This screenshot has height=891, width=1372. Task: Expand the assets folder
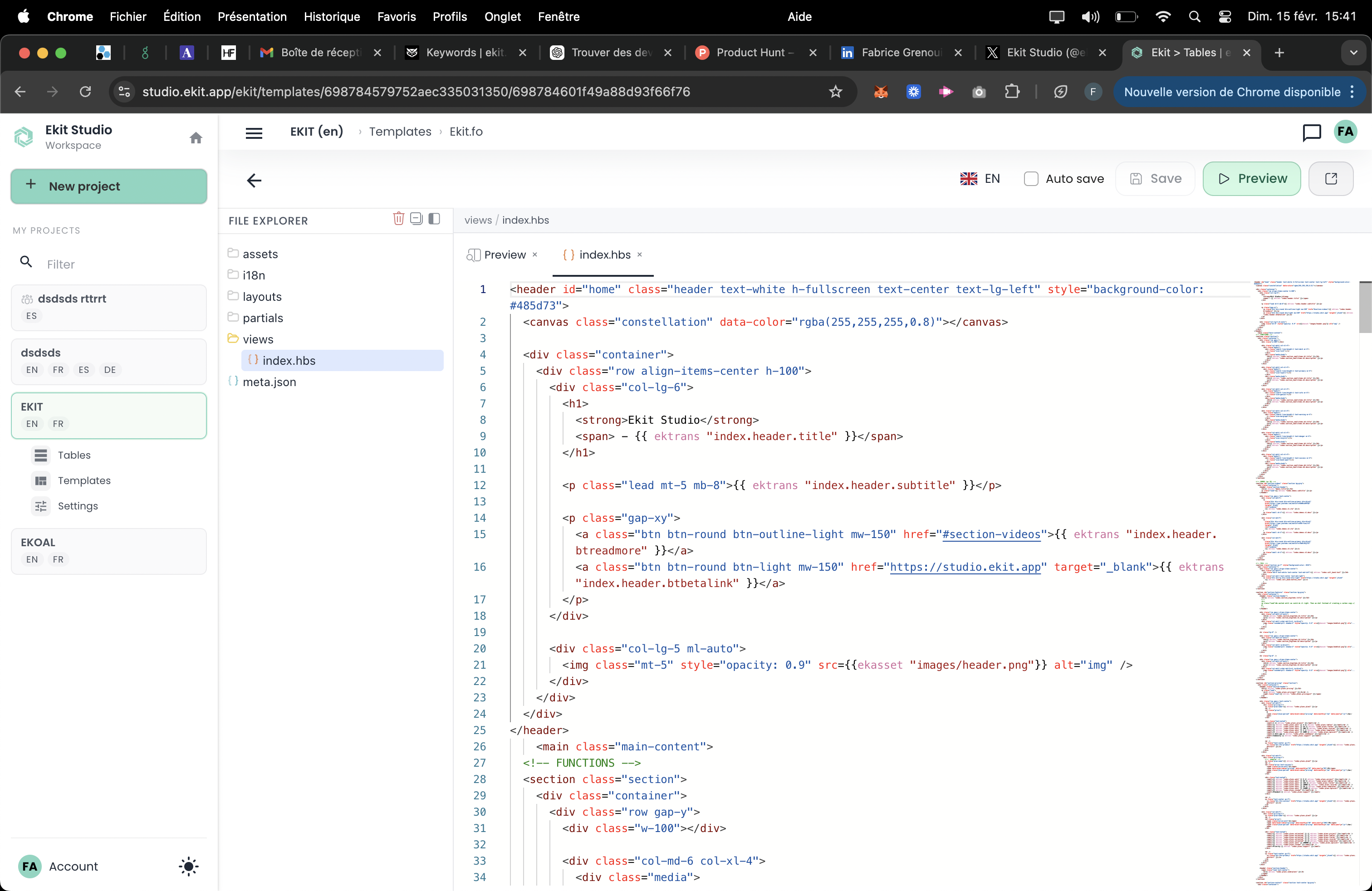click(260, 254)
